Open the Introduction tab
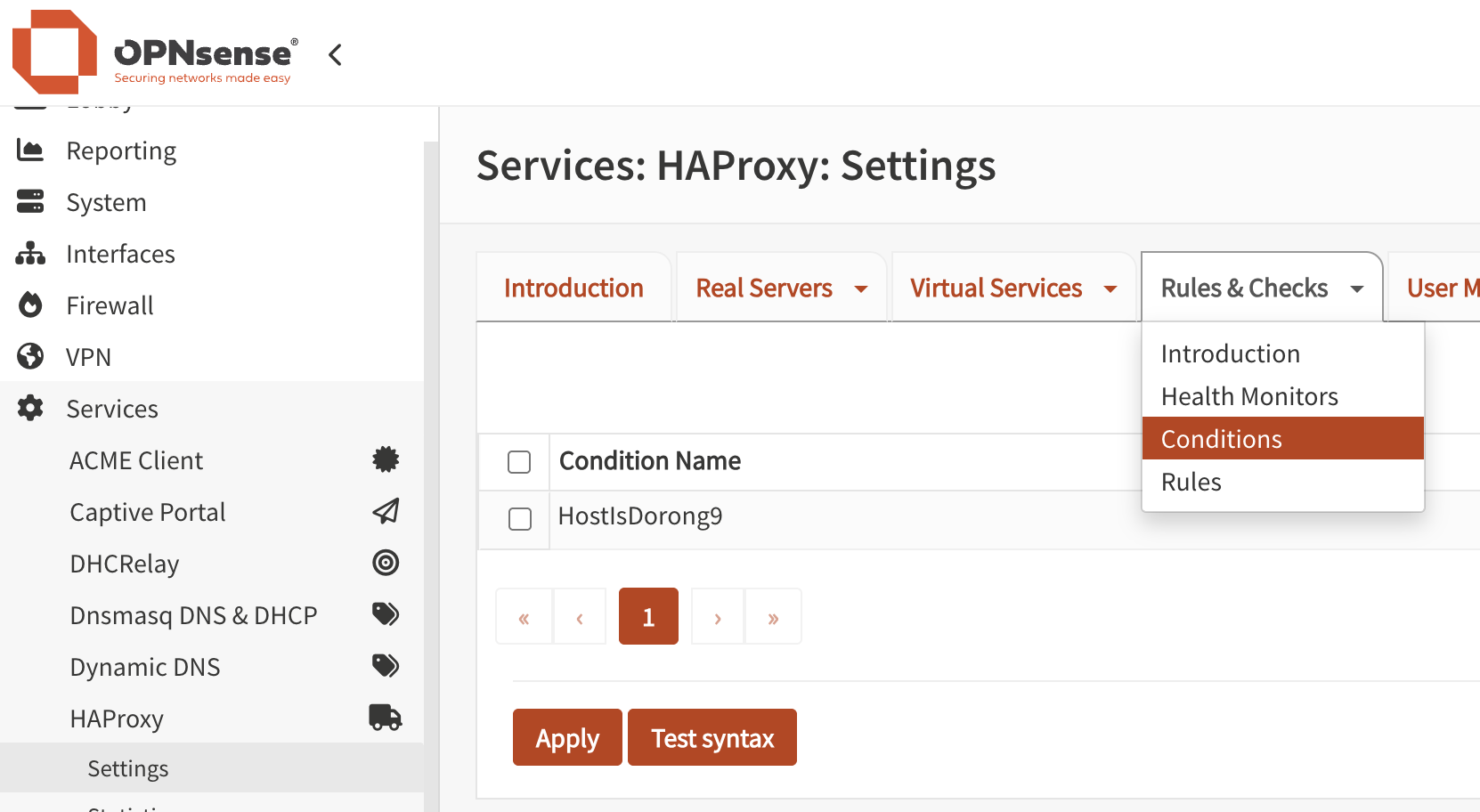 pyautogui.click(x=573, y=288)
